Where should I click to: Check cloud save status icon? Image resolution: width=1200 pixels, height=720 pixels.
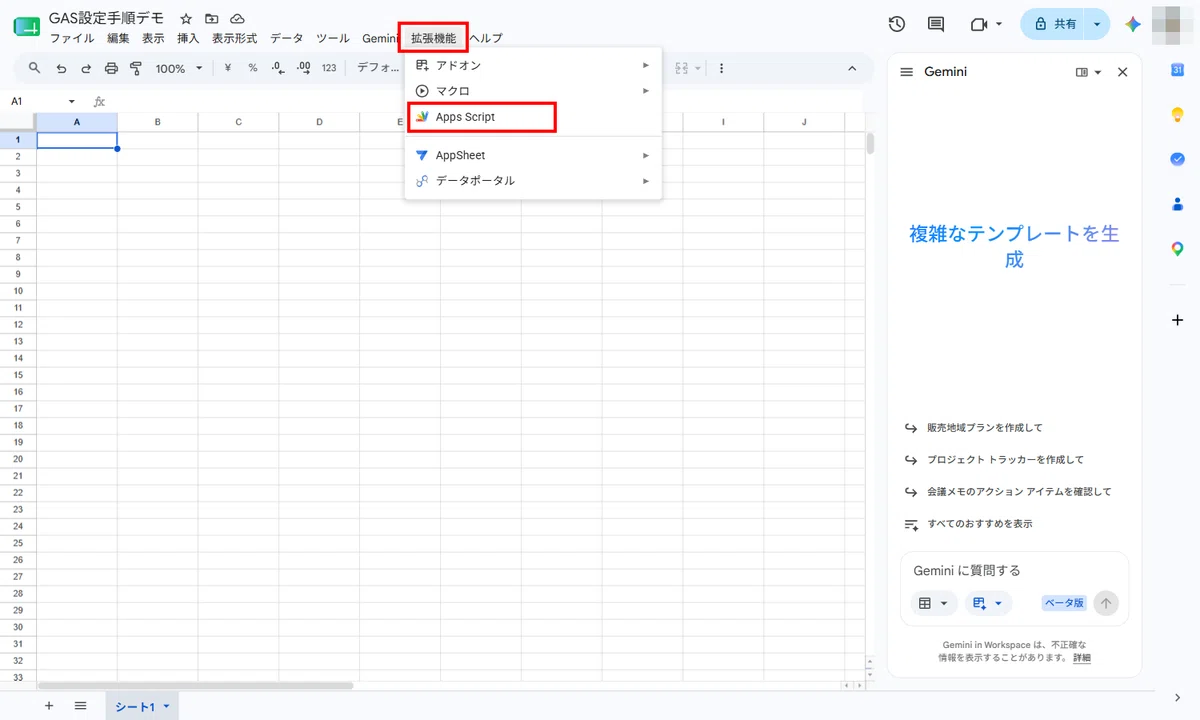(x=237, y=19)
